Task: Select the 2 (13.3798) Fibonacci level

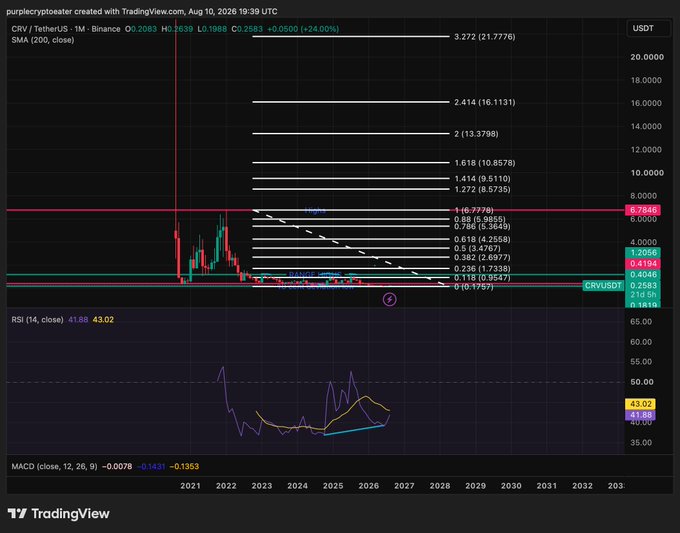Action: click(476, 134)
